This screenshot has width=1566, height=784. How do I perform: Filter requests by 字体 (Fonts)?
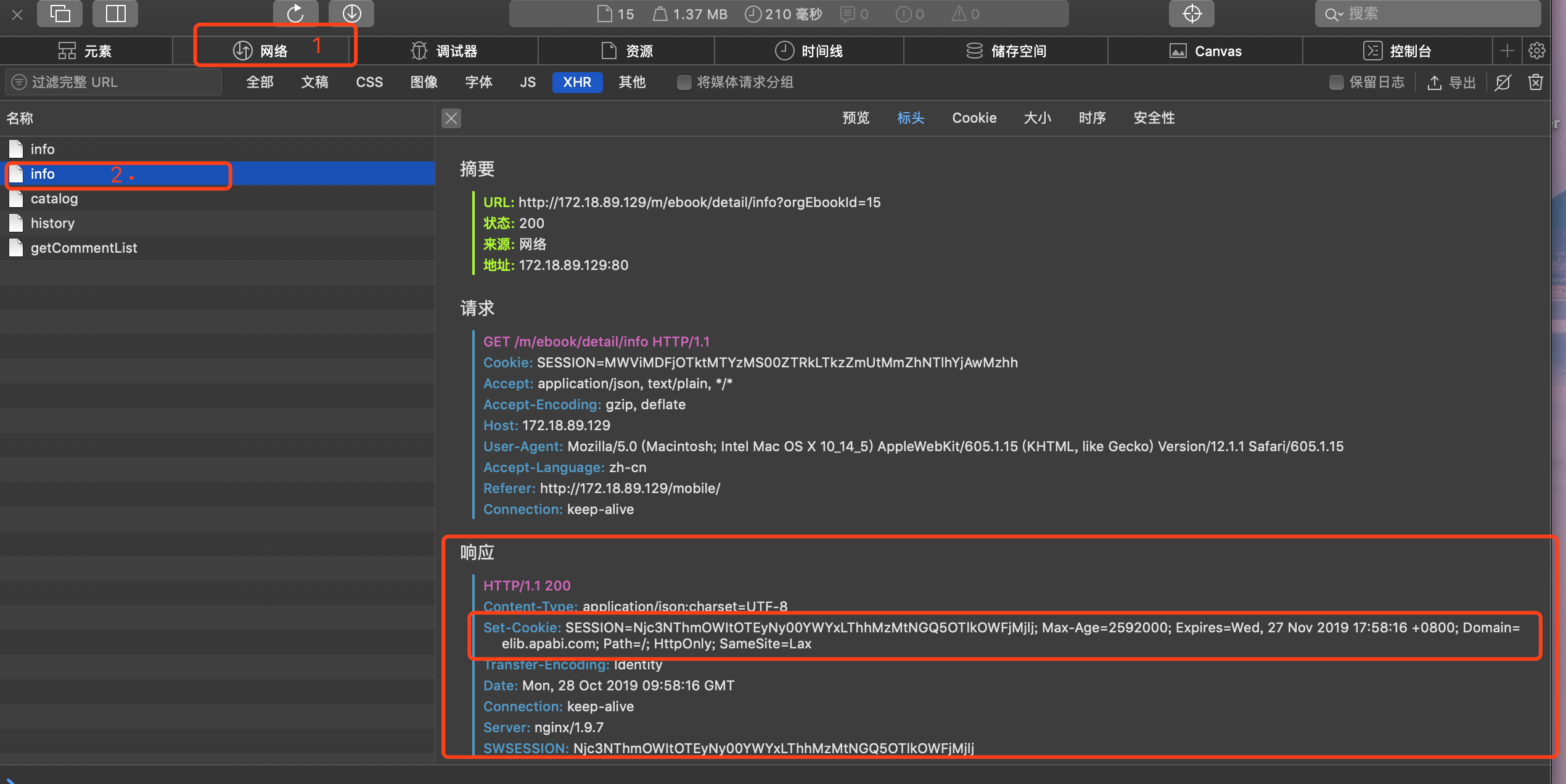pyautogui.click(x=479, y=82)
